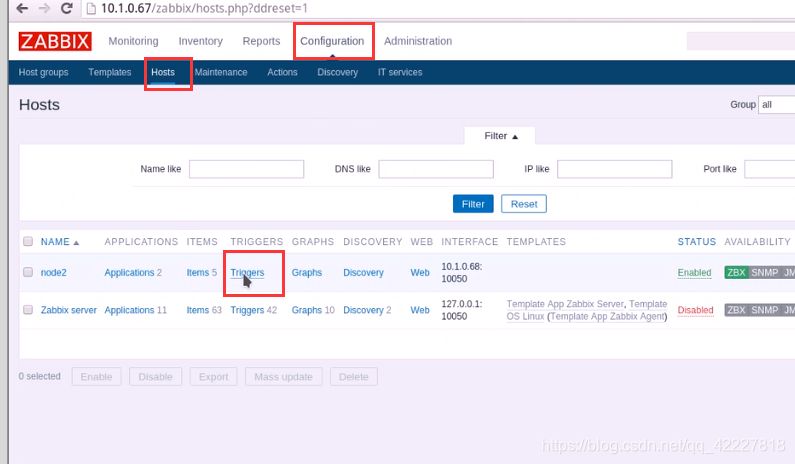Click the 127.0.0.1: 10050 interface text

[462, 310]
